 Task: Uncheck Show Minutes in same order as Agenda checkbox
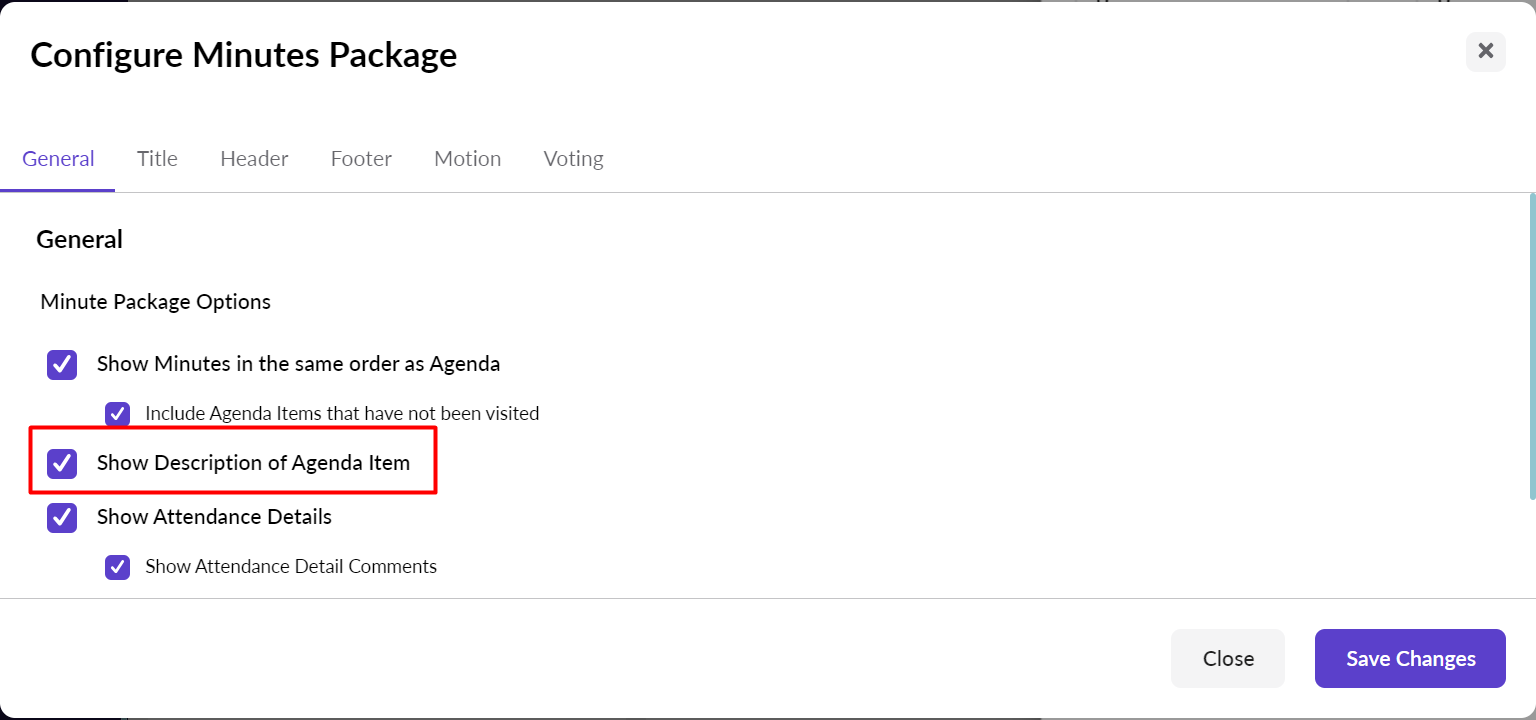click(62, 365)
